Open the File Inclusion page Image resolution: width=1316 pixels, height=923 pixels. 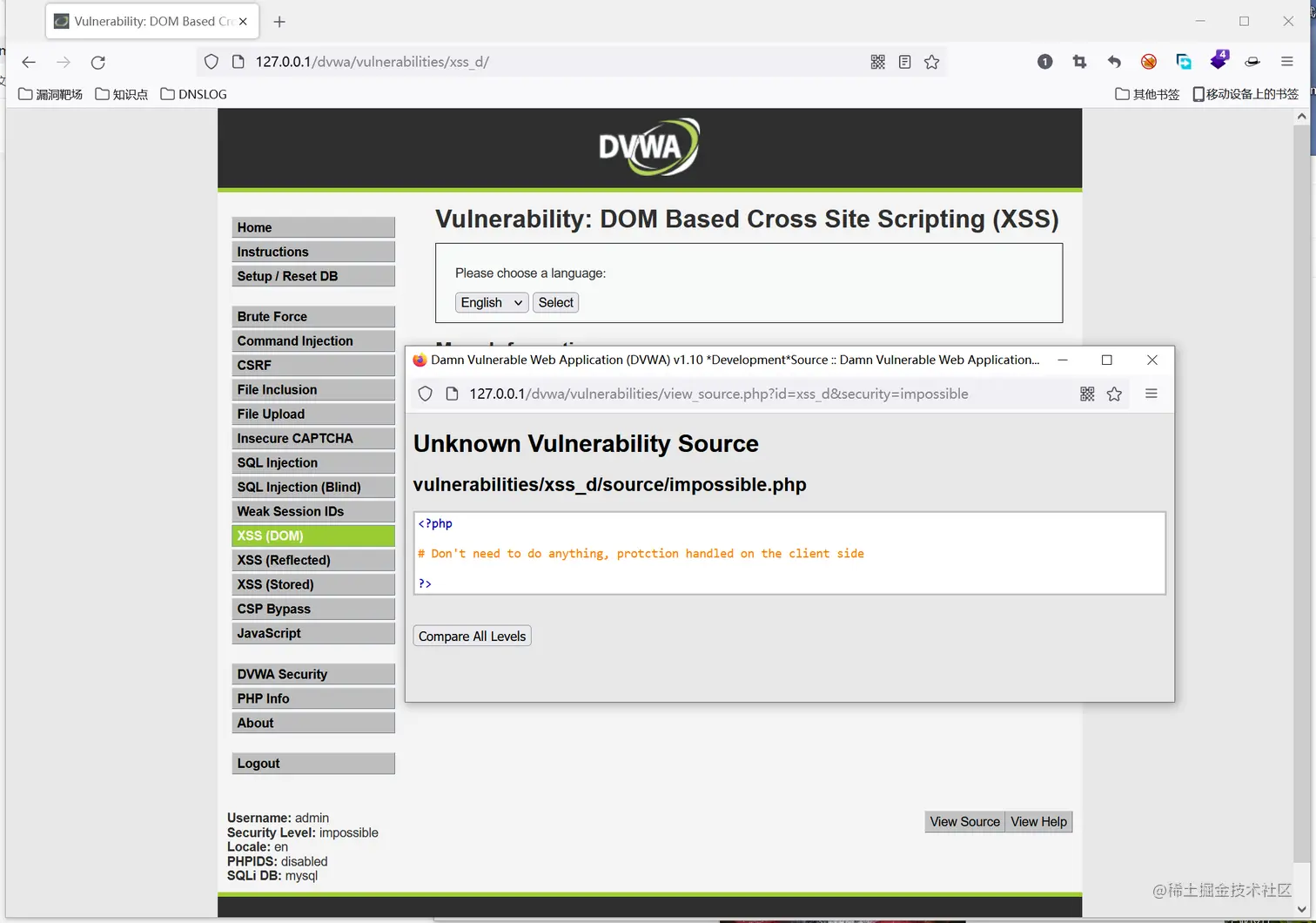313,390
